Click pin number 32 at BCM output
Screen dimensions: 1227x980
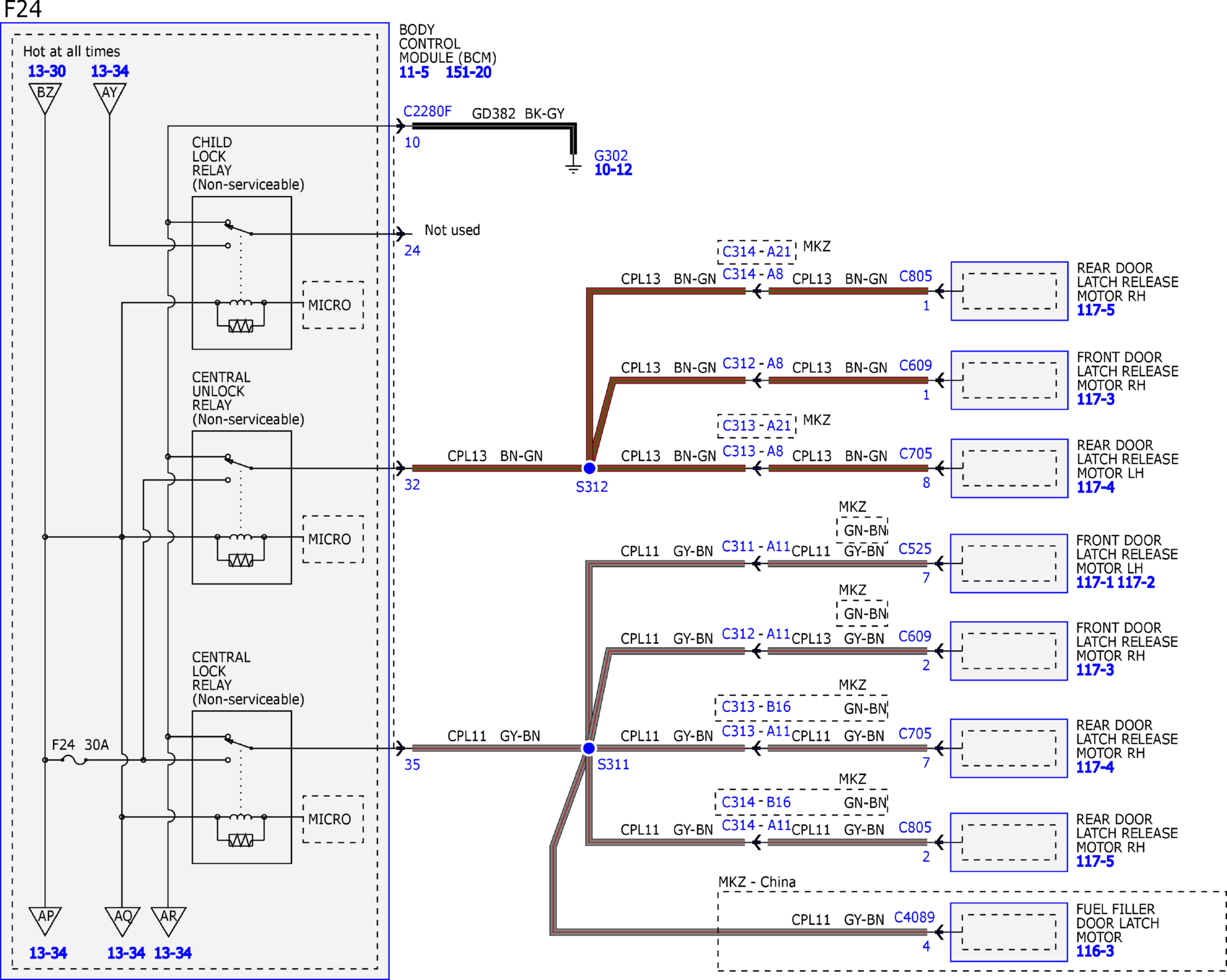pos(412,485)
